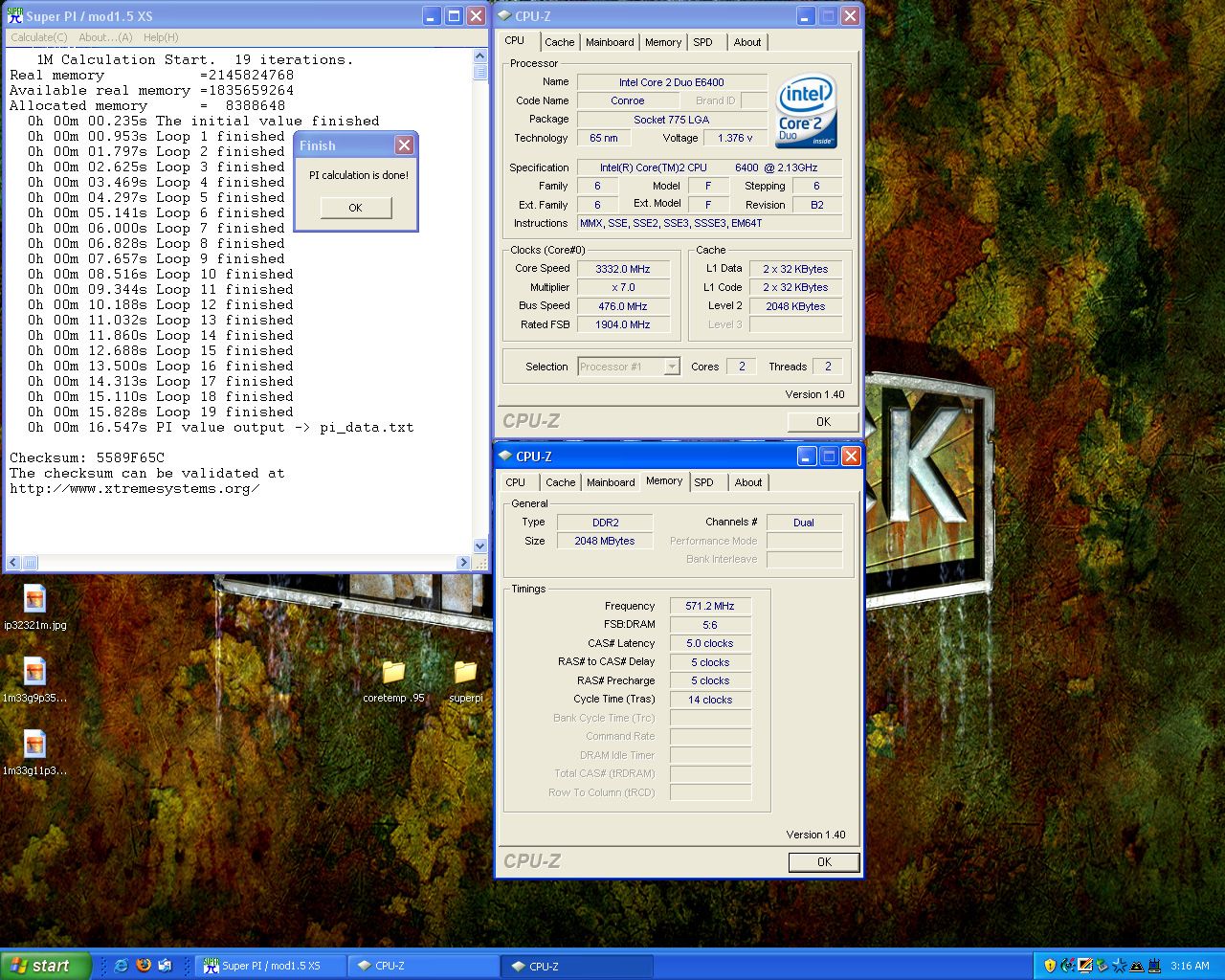The image size is (1225, 980).
Task: Open the 1m33g11p3 desktop file
Action: tap(34, 745)
